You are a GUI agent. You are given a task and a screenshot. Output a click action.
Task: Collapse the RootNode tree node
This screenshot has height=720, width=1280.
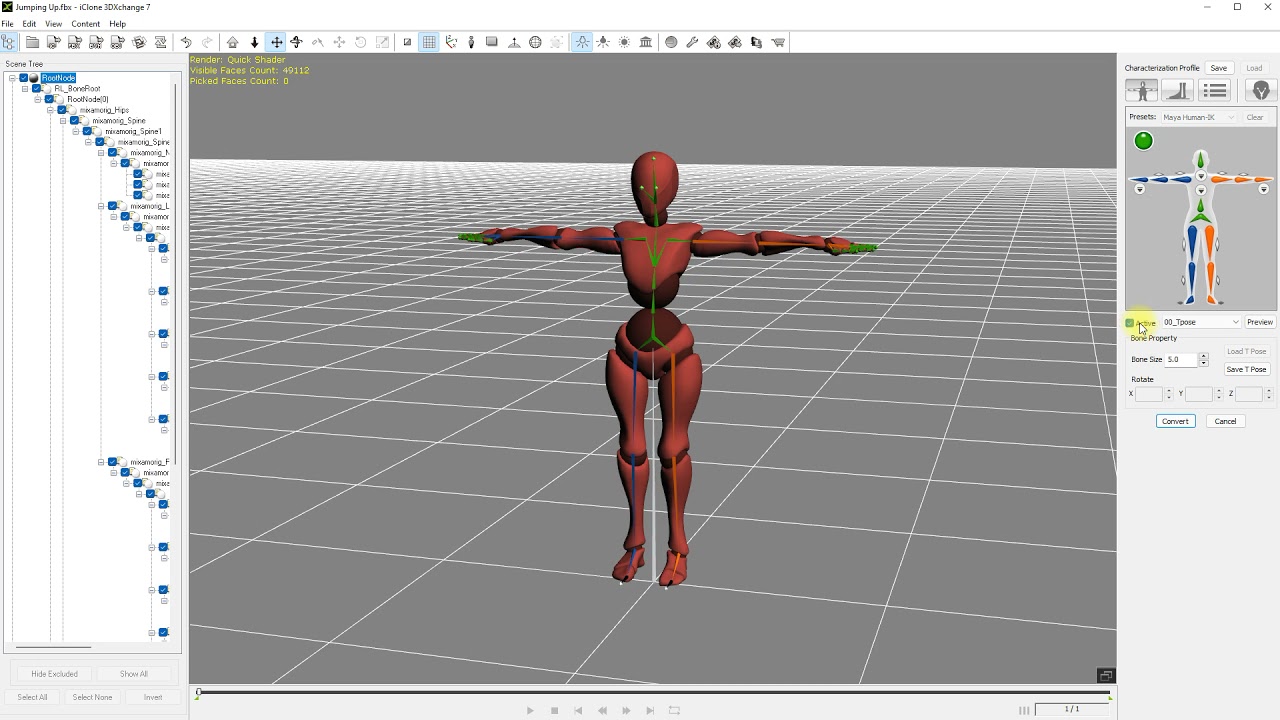point(12,78)
